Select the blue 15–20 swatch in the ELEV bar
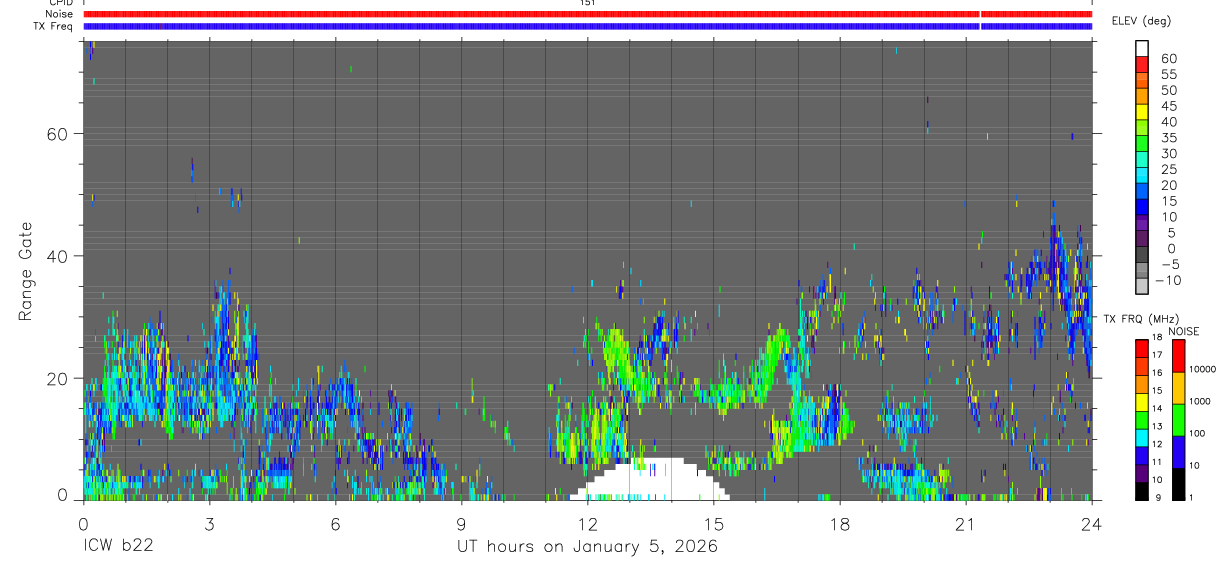The width and height of the screenshot is (1228, 567). [1142, 193]
